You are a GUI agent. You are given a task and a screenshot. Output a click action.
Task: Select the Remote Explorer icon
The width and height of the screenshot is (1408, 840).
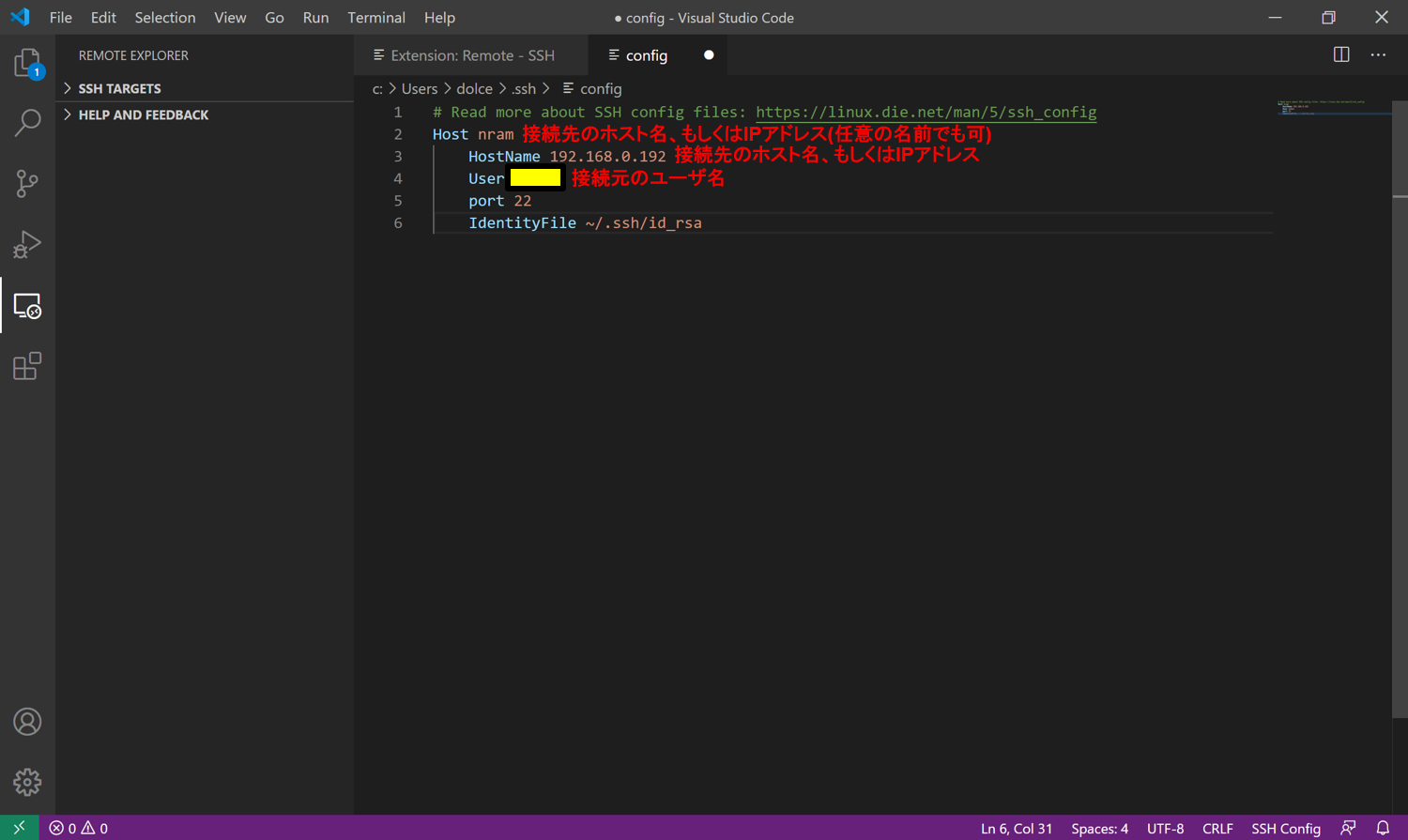tap(27, 305)
